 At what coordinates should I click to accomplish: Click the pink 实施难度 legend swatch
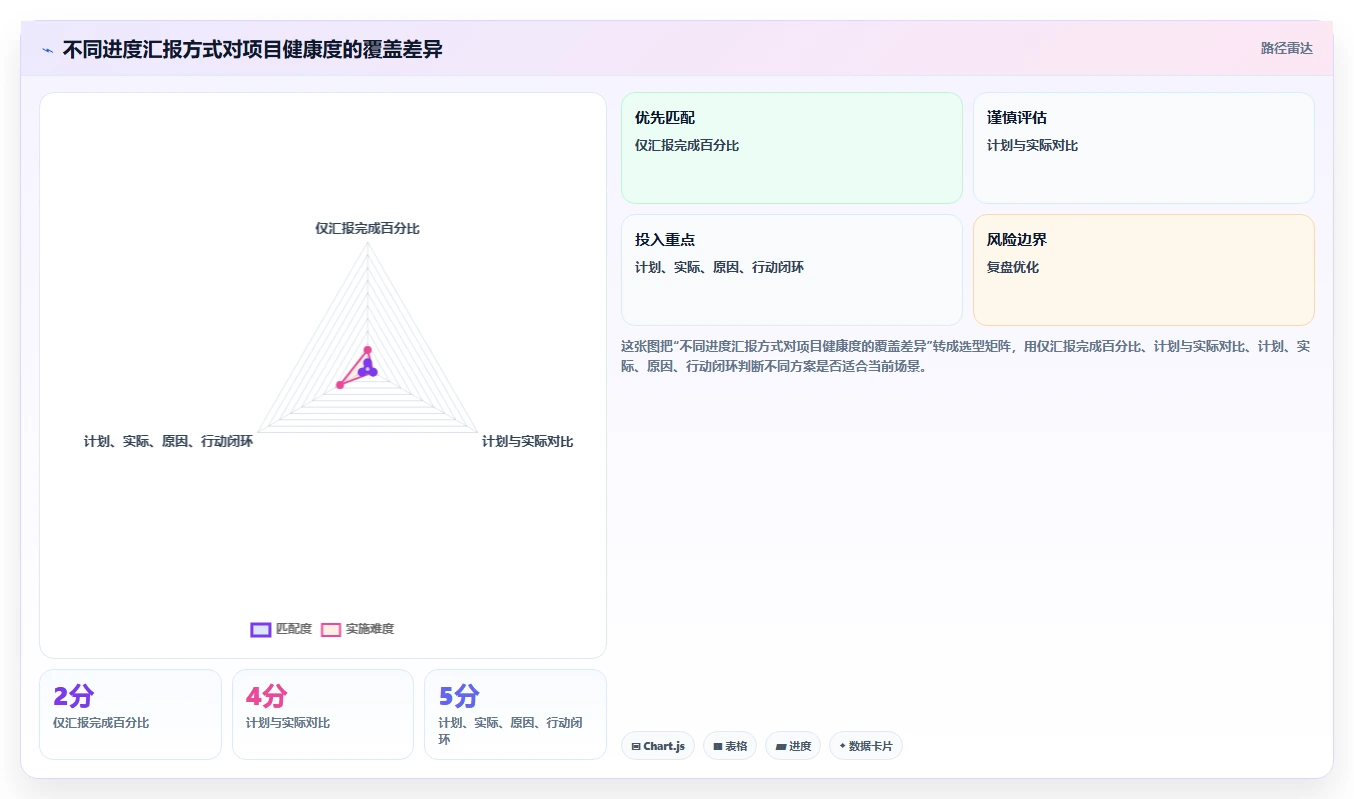331,629
